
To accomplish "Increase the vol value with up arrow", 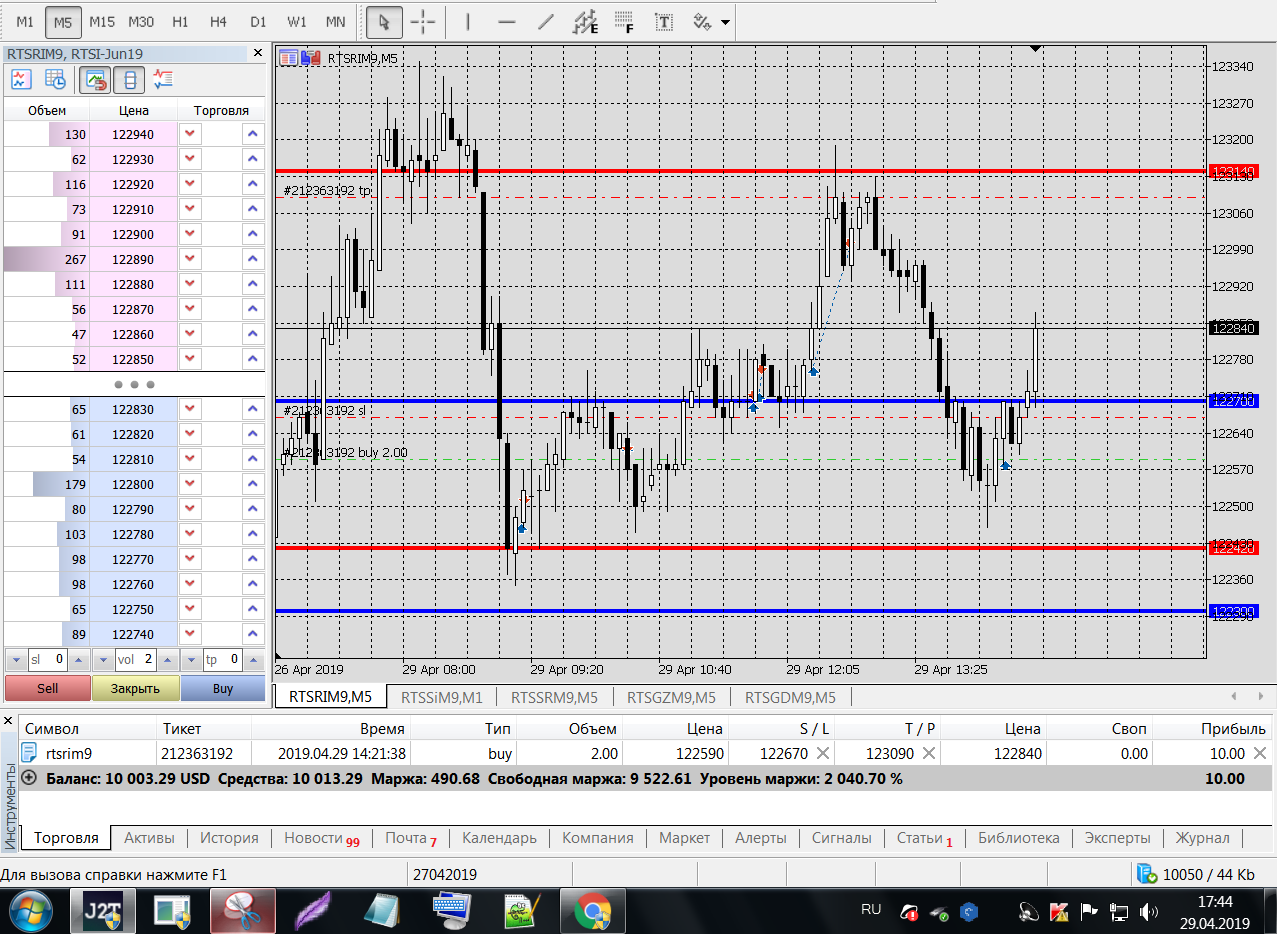I will click(x=168, y=660).
